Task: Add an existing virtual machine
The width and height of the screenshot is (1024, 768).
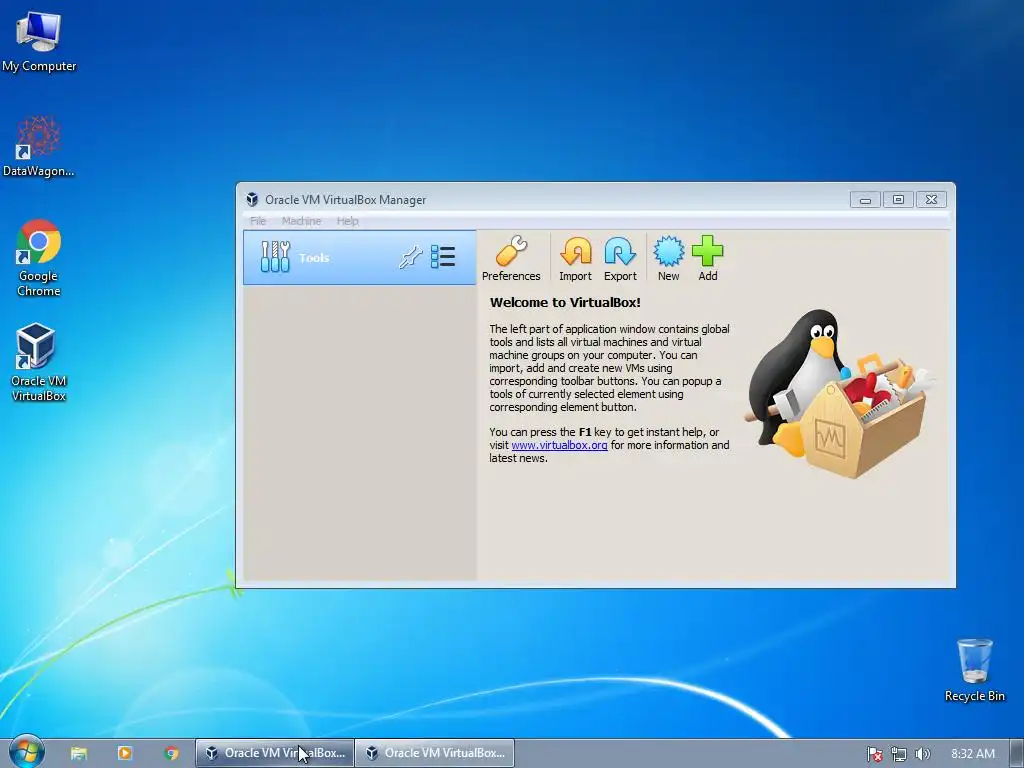Action: tap(707, 259)
